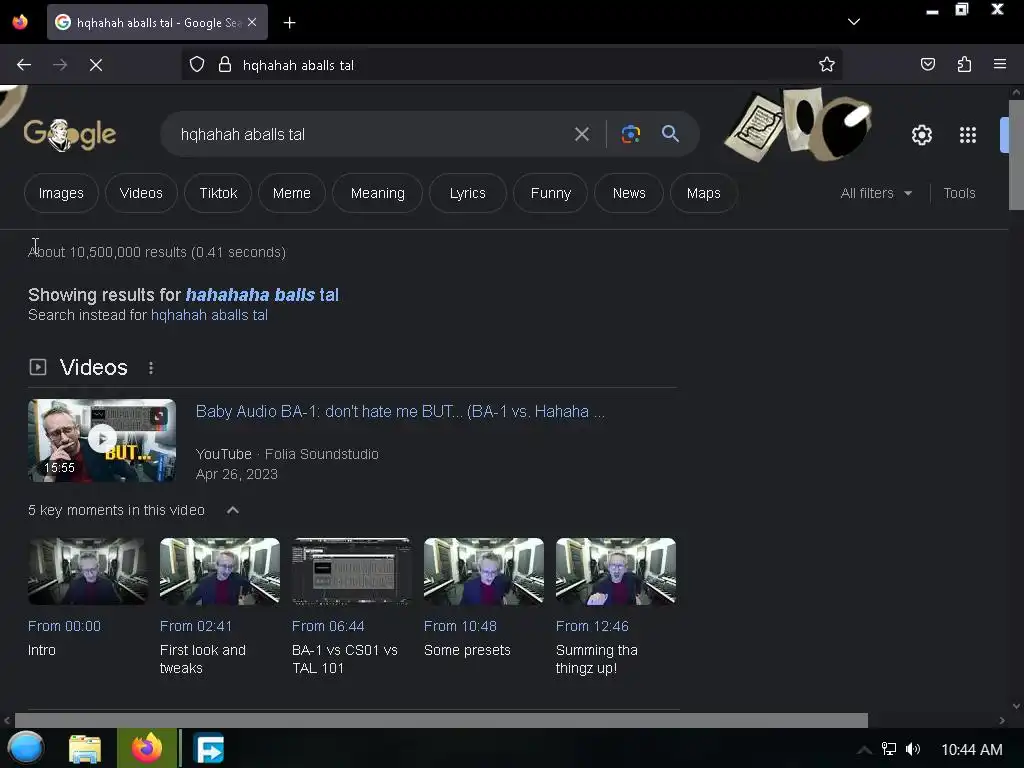Select the Meme filter chip
The image size is (1024, 768).
tap(291, 193)
